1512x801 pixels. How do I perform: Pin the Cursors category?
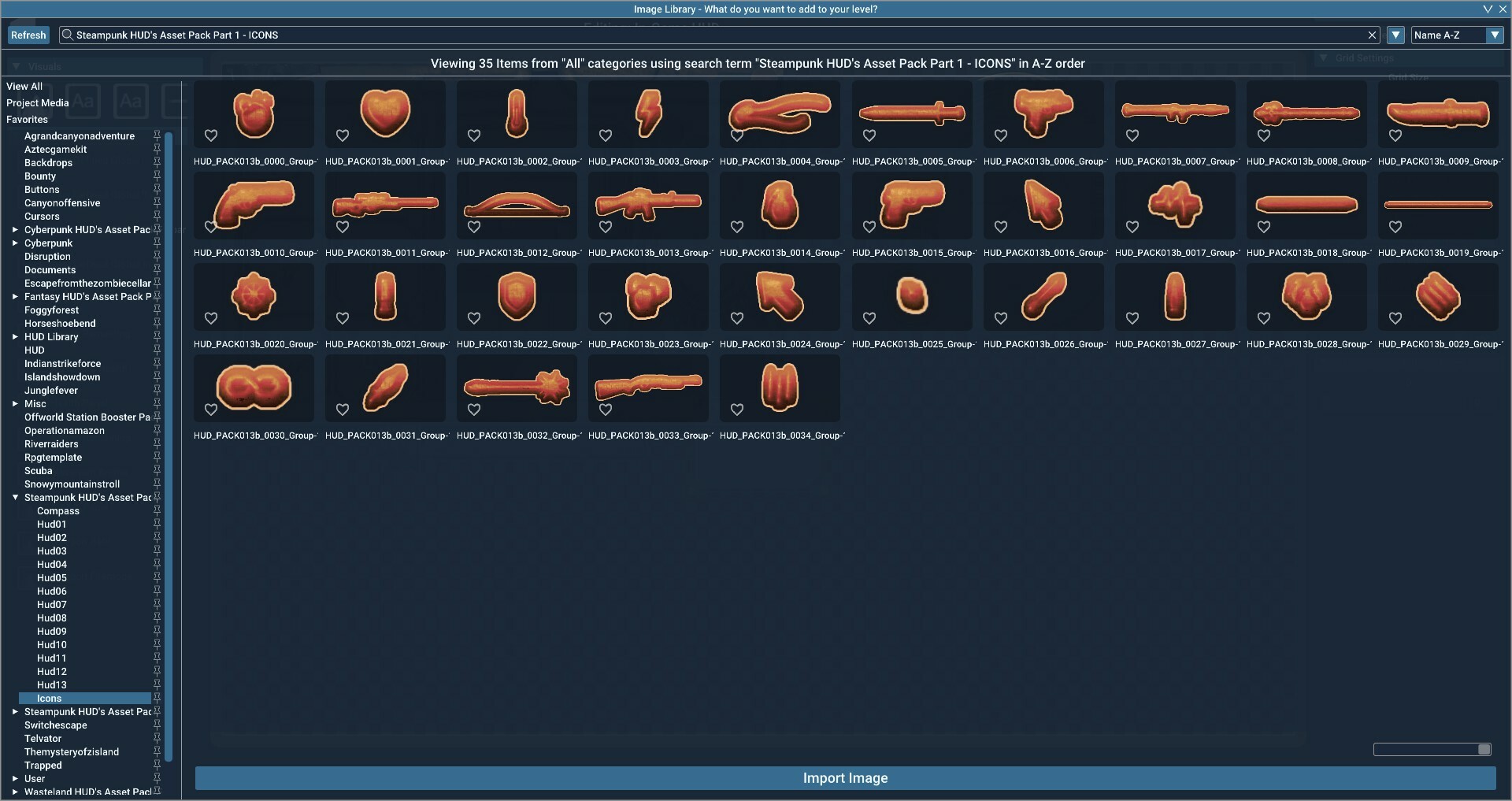pos(157,217)
